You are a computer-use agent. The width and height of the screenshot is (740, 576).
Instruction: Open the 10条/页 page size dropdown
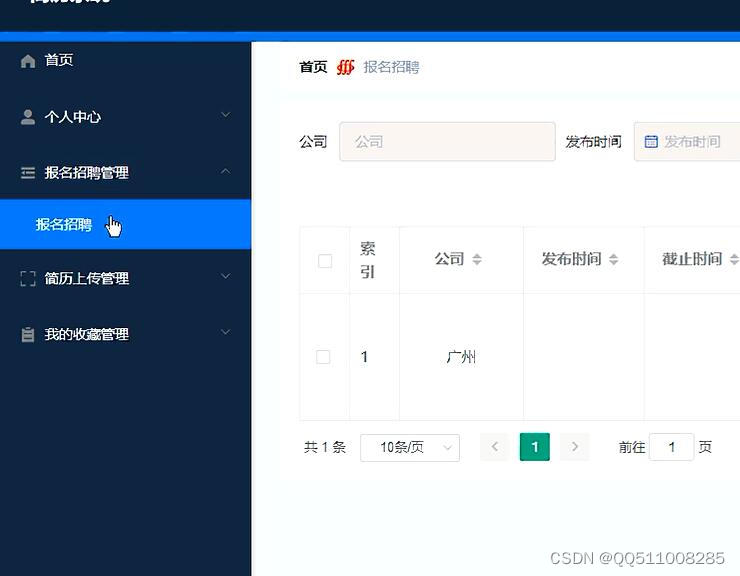410,447
